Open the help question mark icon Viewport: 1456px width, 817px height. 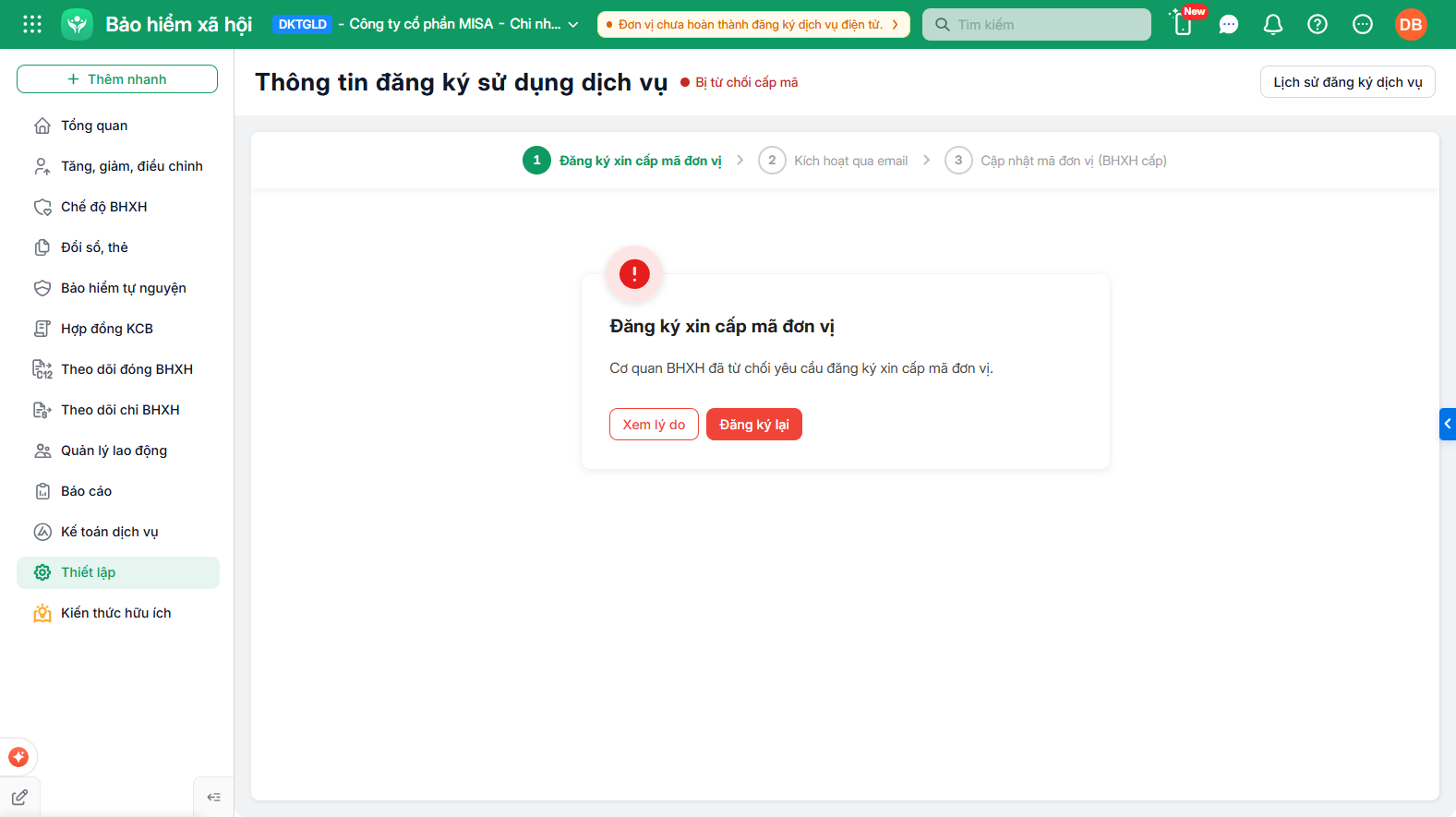(1318, 24)
